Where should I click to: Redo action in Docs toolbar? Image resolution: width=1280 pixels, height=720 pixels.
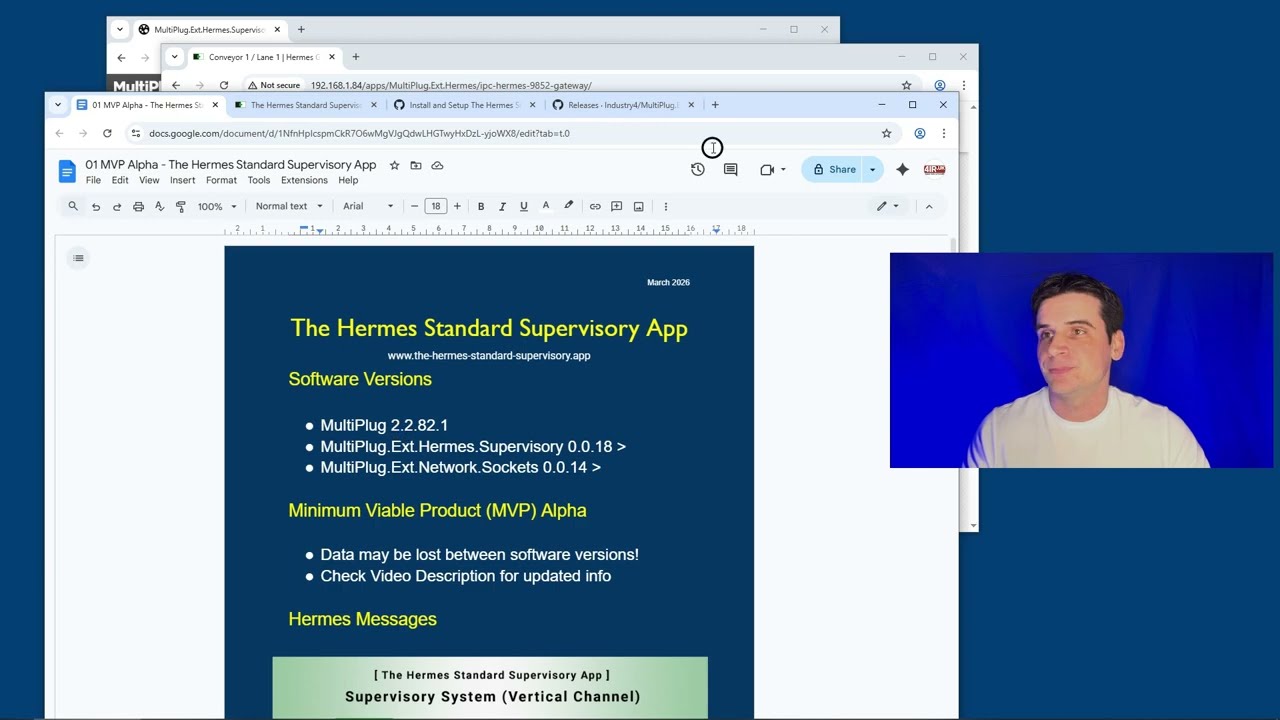pos(117,206)
